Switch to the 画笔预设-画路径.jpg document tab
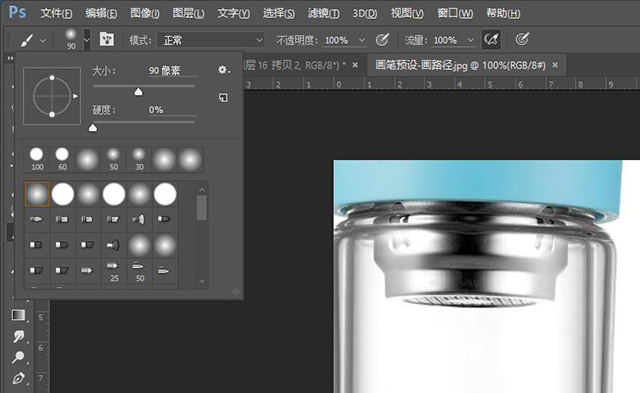This screenshot has height=393, width=640. [x=460, y=65]
